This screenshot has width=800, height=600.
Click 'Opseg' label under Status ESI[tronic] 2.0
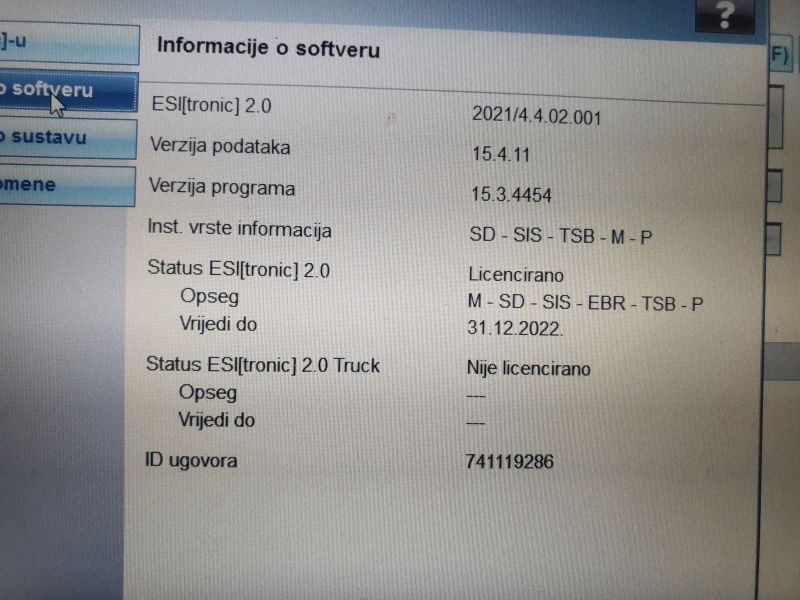pyautogui.click(x=209, y=296)
